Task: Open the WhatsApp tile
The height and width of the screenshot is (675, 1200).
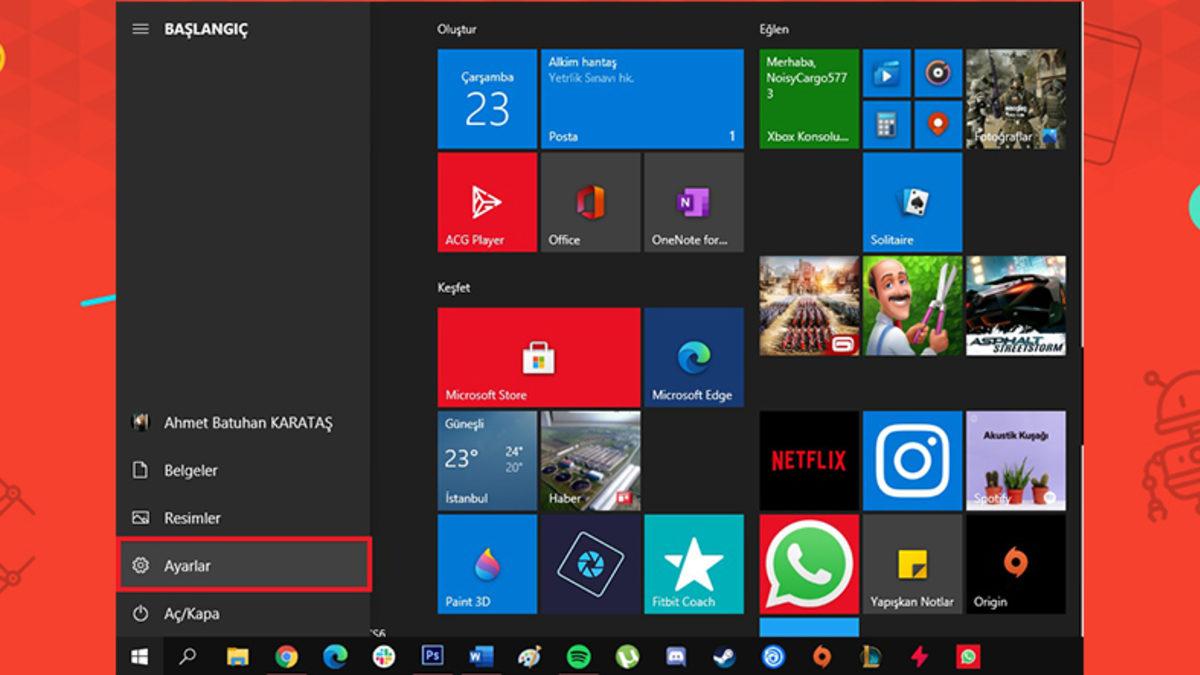Action: click(x=807, y=564)
